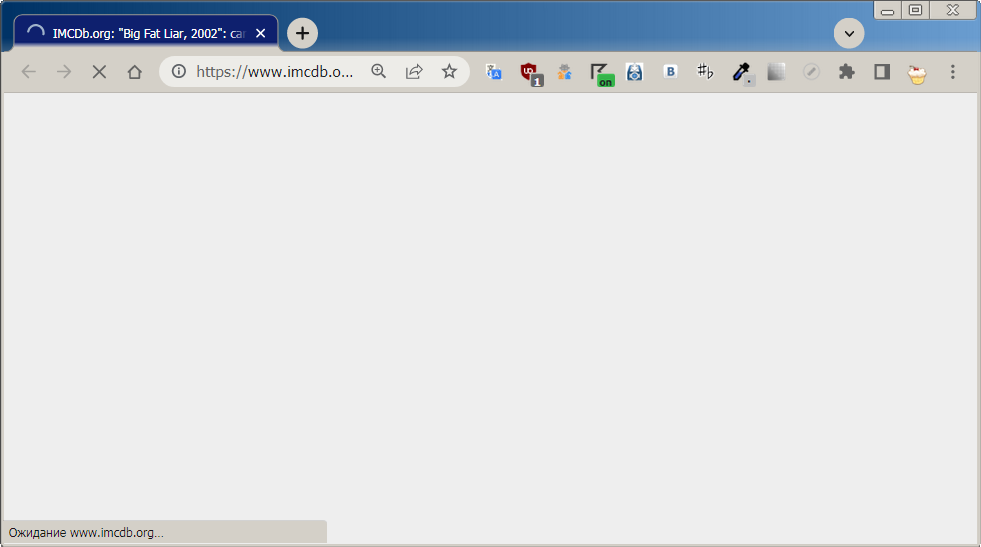Click the imcdb.org address bar URL
Image resolution: width=981 pixels, height=547 pixels.
[275, 71]
